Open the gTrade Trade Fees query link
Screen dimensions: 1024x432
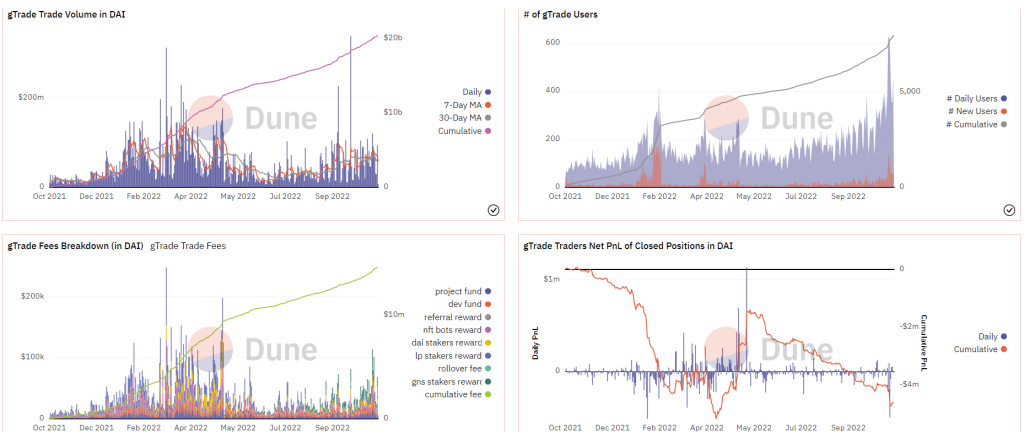point(188,246)
